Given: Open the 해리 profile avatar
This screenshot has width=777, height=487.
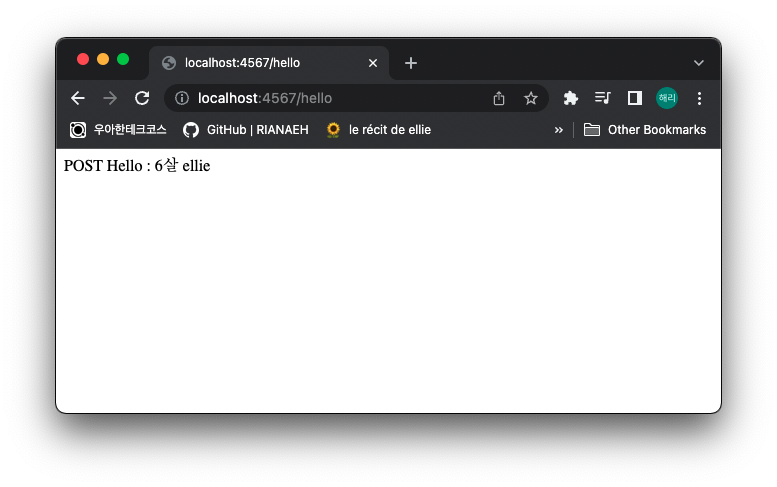Looking at the screenshot, I should (x=667, y=98).
